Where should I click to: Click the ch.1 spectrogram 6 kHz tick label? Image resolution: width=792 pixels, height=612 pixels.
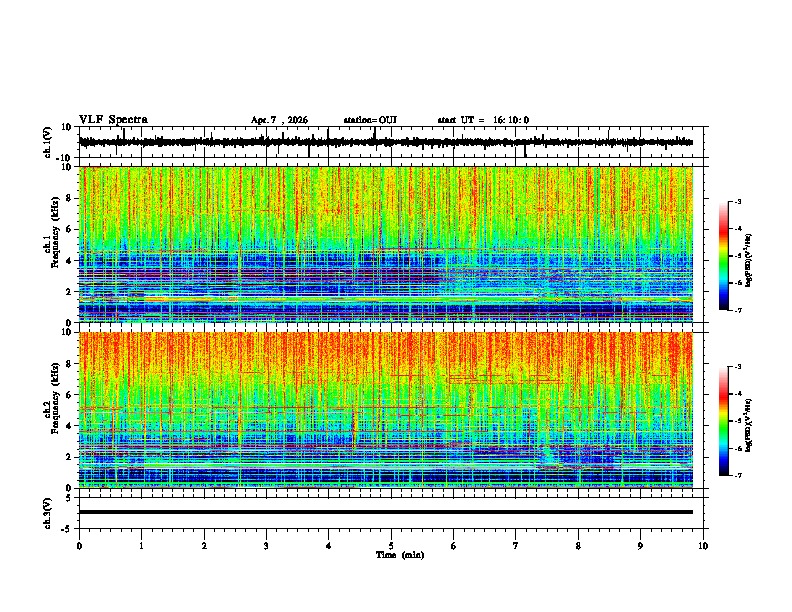tap(69, 229)
